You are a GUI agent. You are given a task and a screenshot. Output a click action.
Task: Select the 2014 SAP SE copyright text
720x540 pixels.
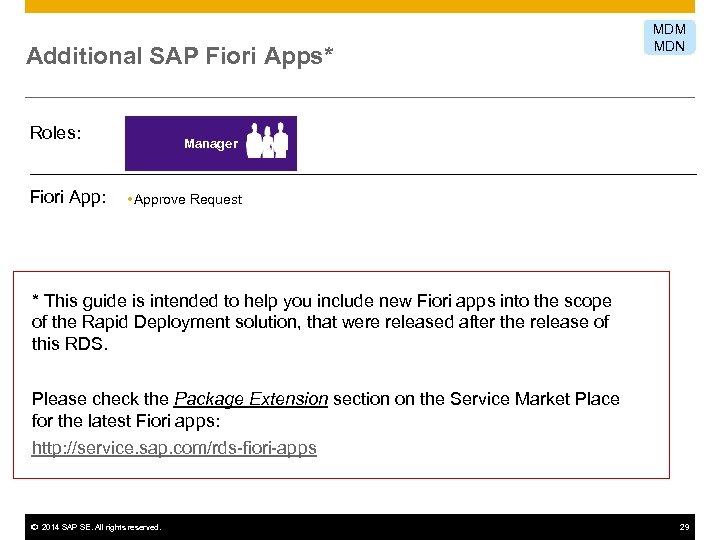[96, 527]
